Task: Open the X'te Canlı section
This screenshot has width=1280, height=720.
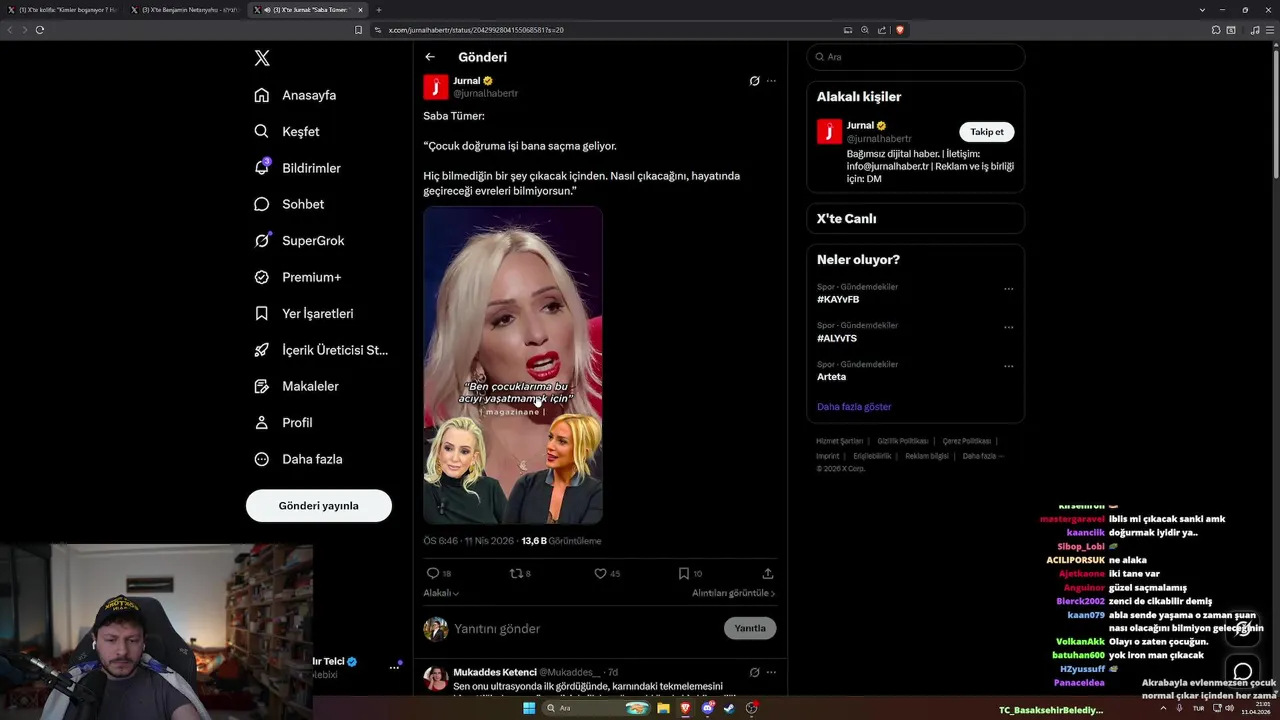Action: click(x=916, y=218)
